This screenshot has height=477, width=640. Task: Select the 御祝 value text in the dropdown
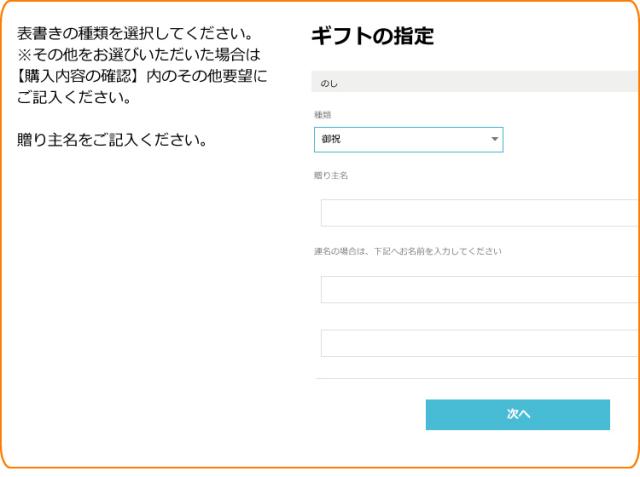(x=331, y=140)
